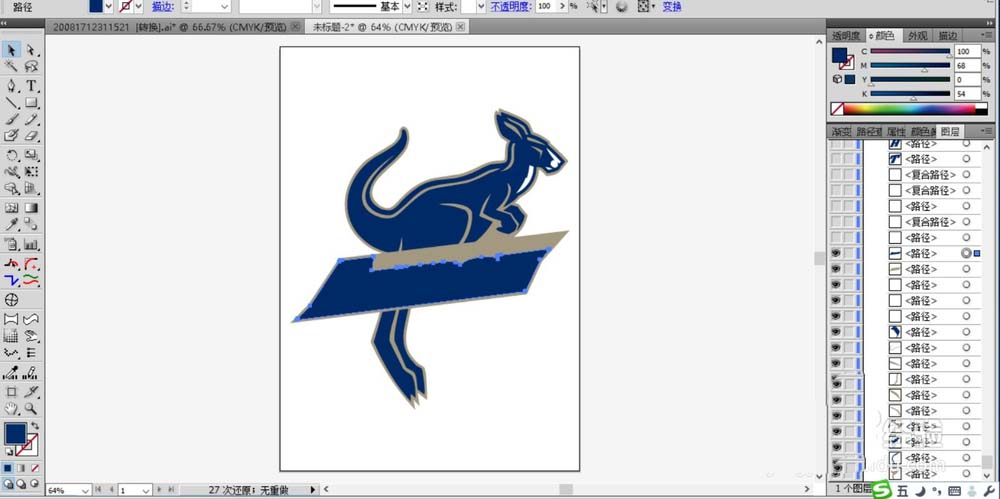Pick a color from the CMYK spectrum bar
Image resolution: width=1000 pixels, height=499 pixels.
pos(909,109)
